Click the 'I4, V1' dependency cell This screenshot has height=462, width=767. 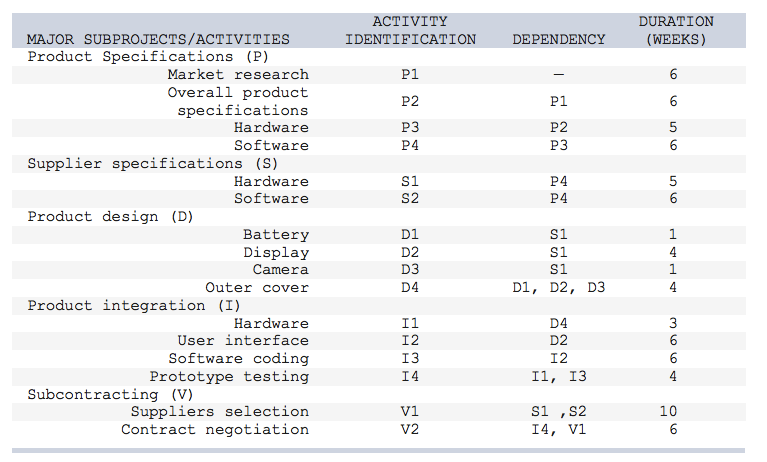coord(559,430)
